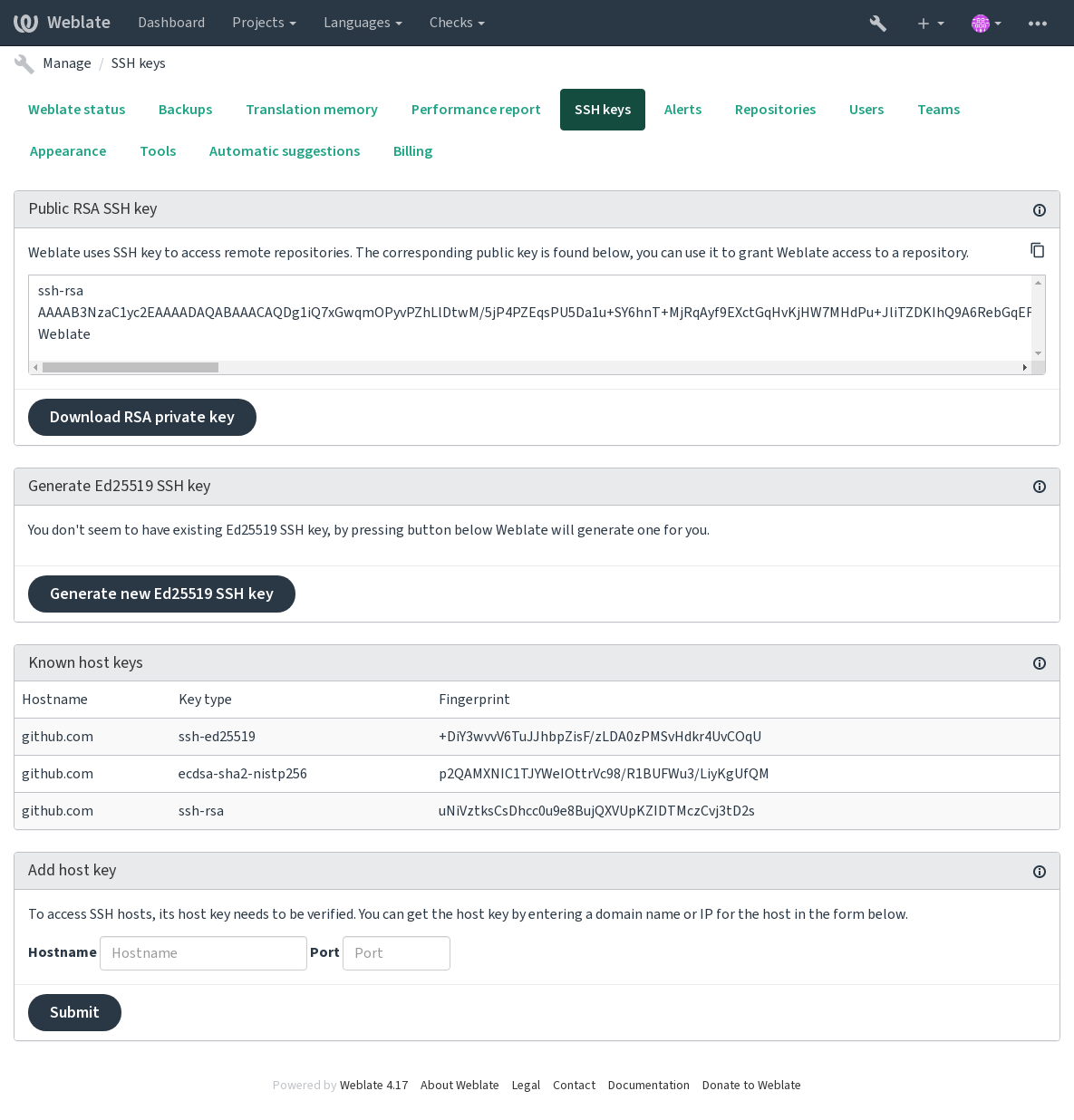This screenshot has width=1074, height=1120.
Task: Click the wrench icon beside Manage breadcrumb
Action: [24, 63]
